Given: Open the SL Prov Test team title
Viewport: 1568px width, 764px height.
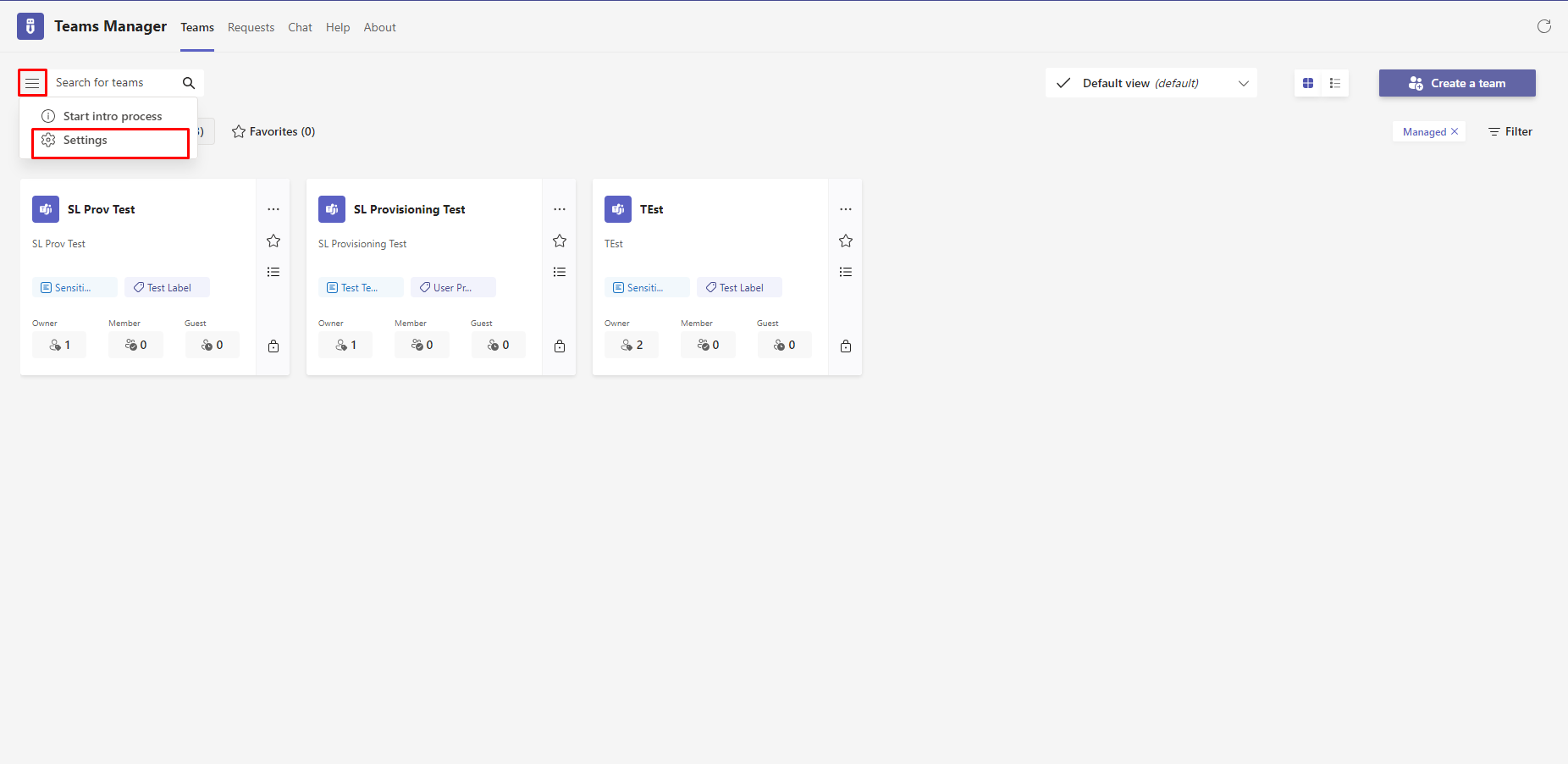Looking at the screenshot, I should pos(102,209).
